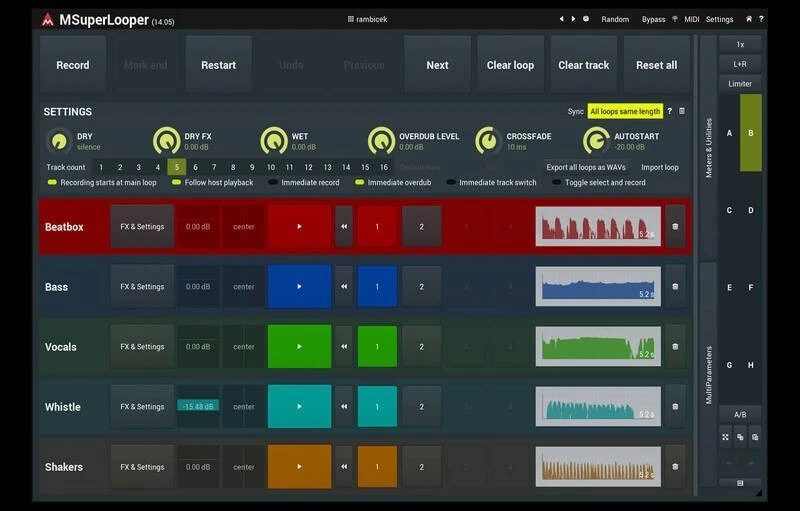Enable Immediate track switch
This screenshot has height=511, width=800.
point(492,183)
